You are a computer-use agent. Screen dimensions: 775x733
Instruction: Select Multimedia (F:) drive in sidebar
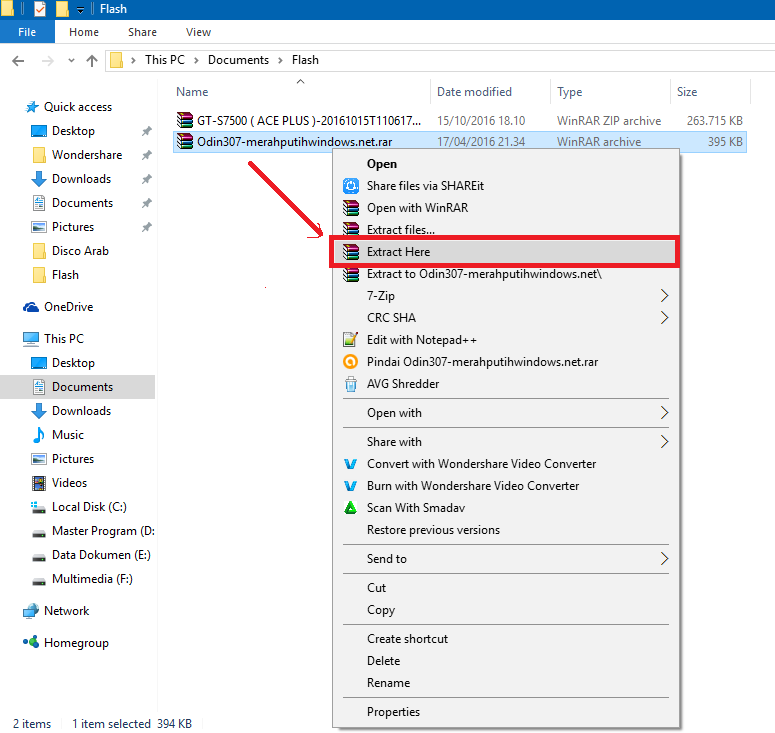[x=92, y=579]
